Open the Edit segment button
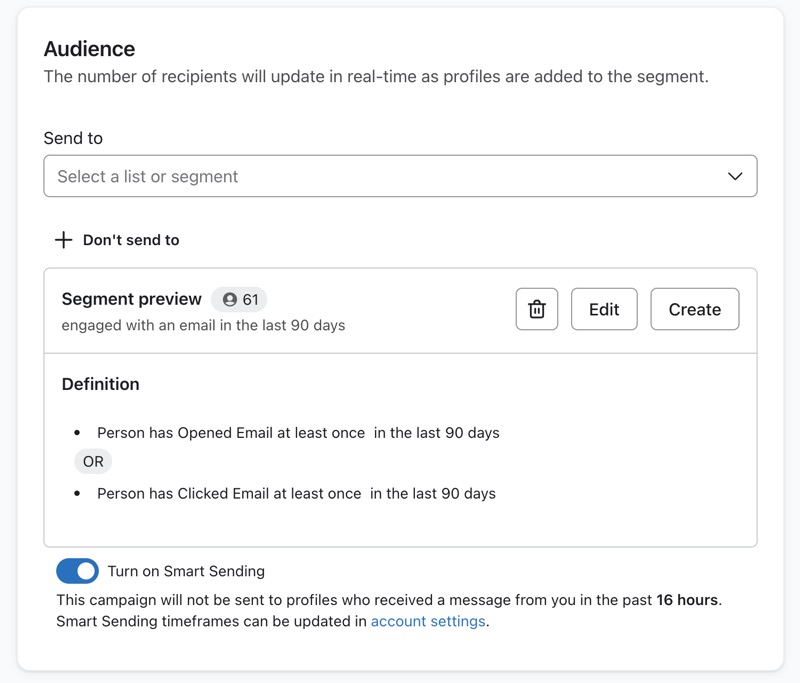 [604, 309]
